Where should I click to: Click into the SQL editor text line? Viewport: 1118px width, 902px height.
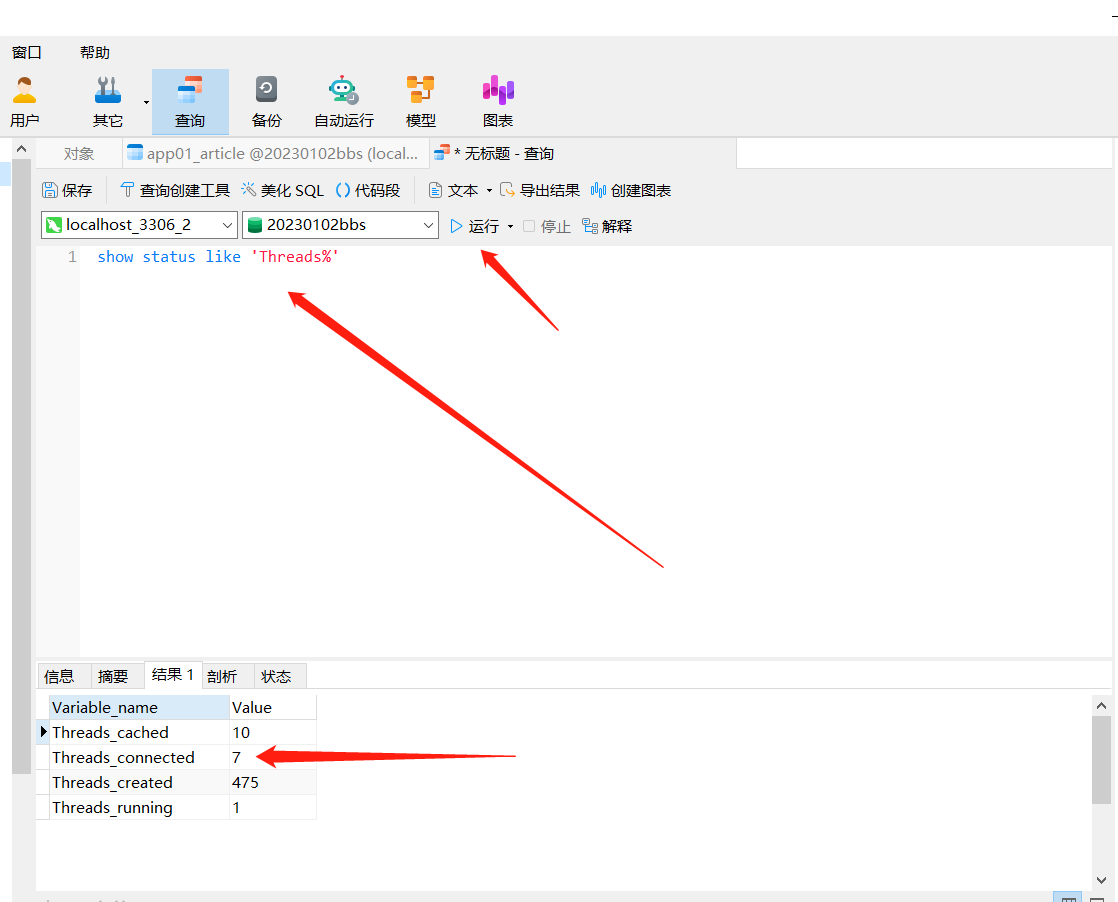click(x=218, y=257)
